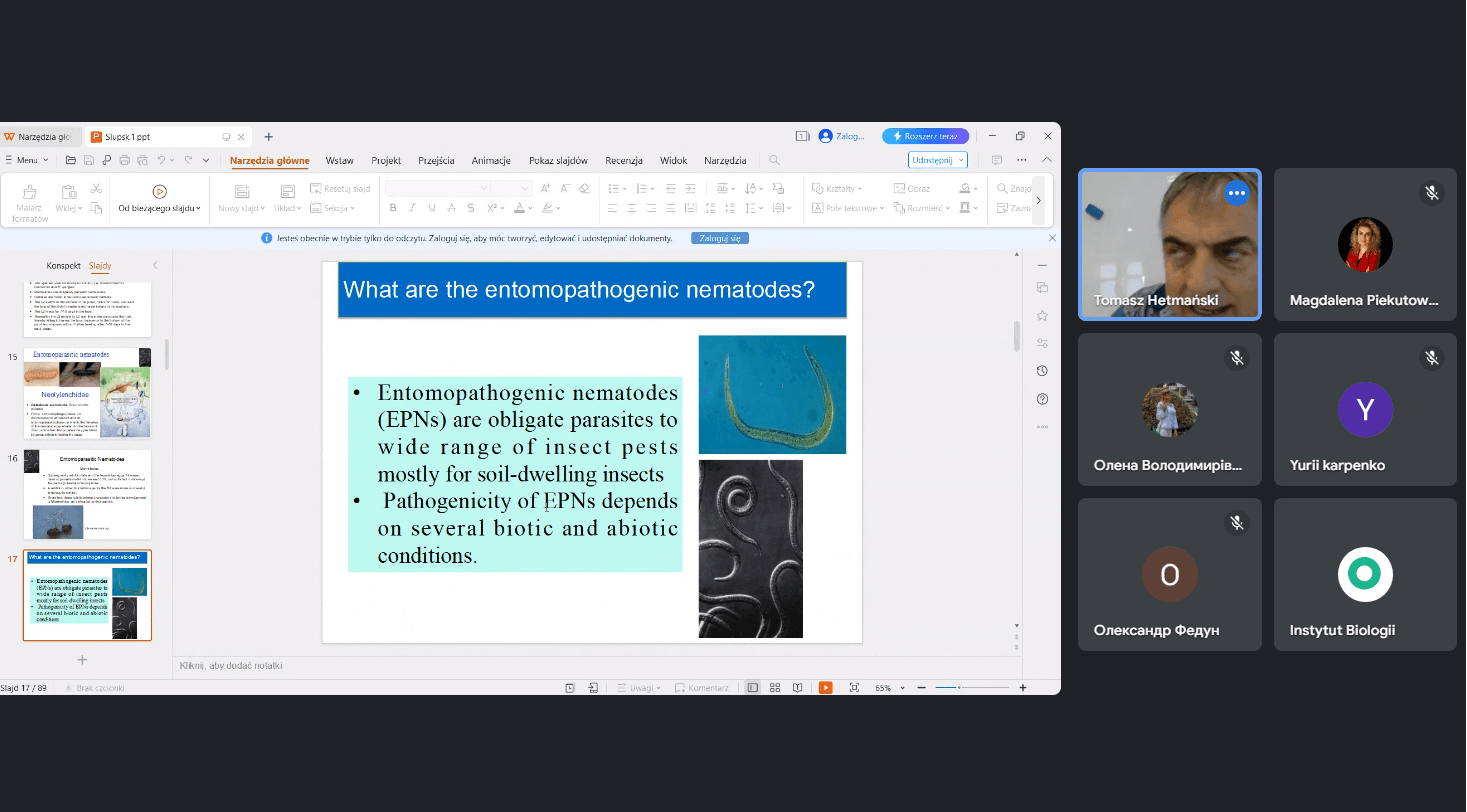Click the Zalog... account login button
Screen dimensions: 1467x812
841,136
